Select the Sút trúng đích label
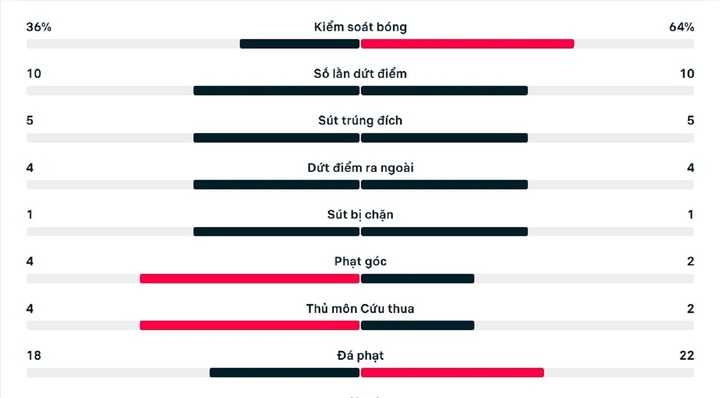The width and height of the screenshot is (720, 398). 360,121
